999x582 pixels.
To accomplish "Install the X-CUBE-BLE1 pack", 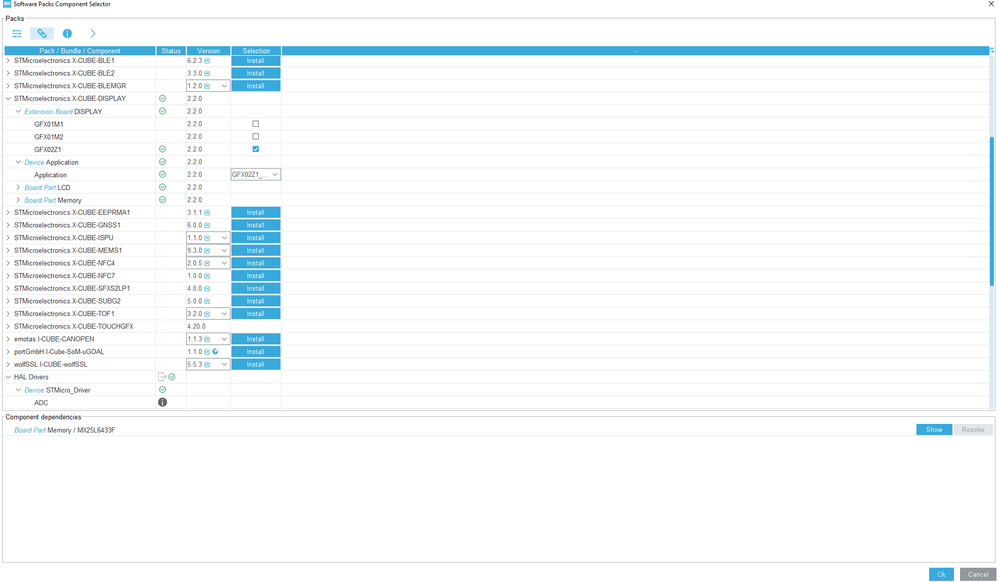I will (x=255, y=61).
